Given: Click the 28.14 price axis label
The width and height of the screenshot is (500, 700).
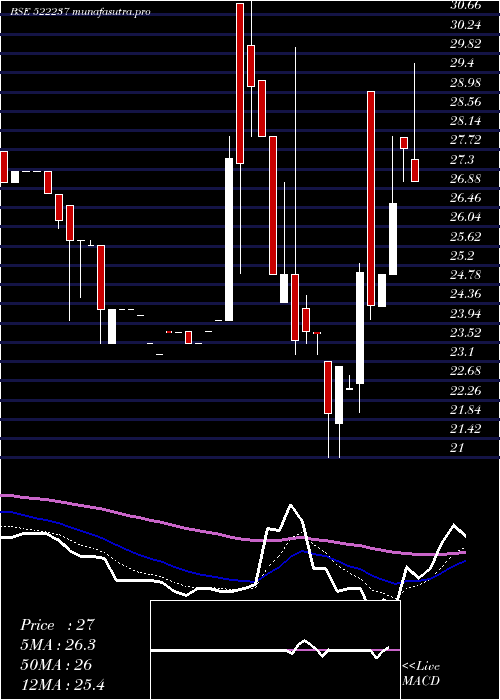Looking at the screenshot, I should pyautogui.click(x=466, y=121).
